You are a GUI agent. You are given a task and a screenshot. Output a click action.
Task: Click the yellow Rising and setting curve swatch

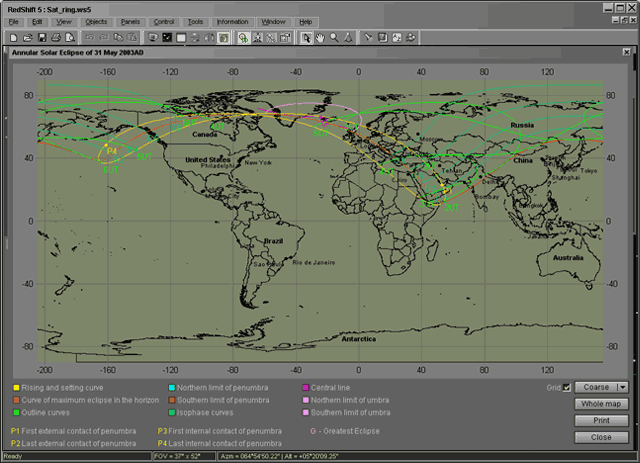click(15, 387)
